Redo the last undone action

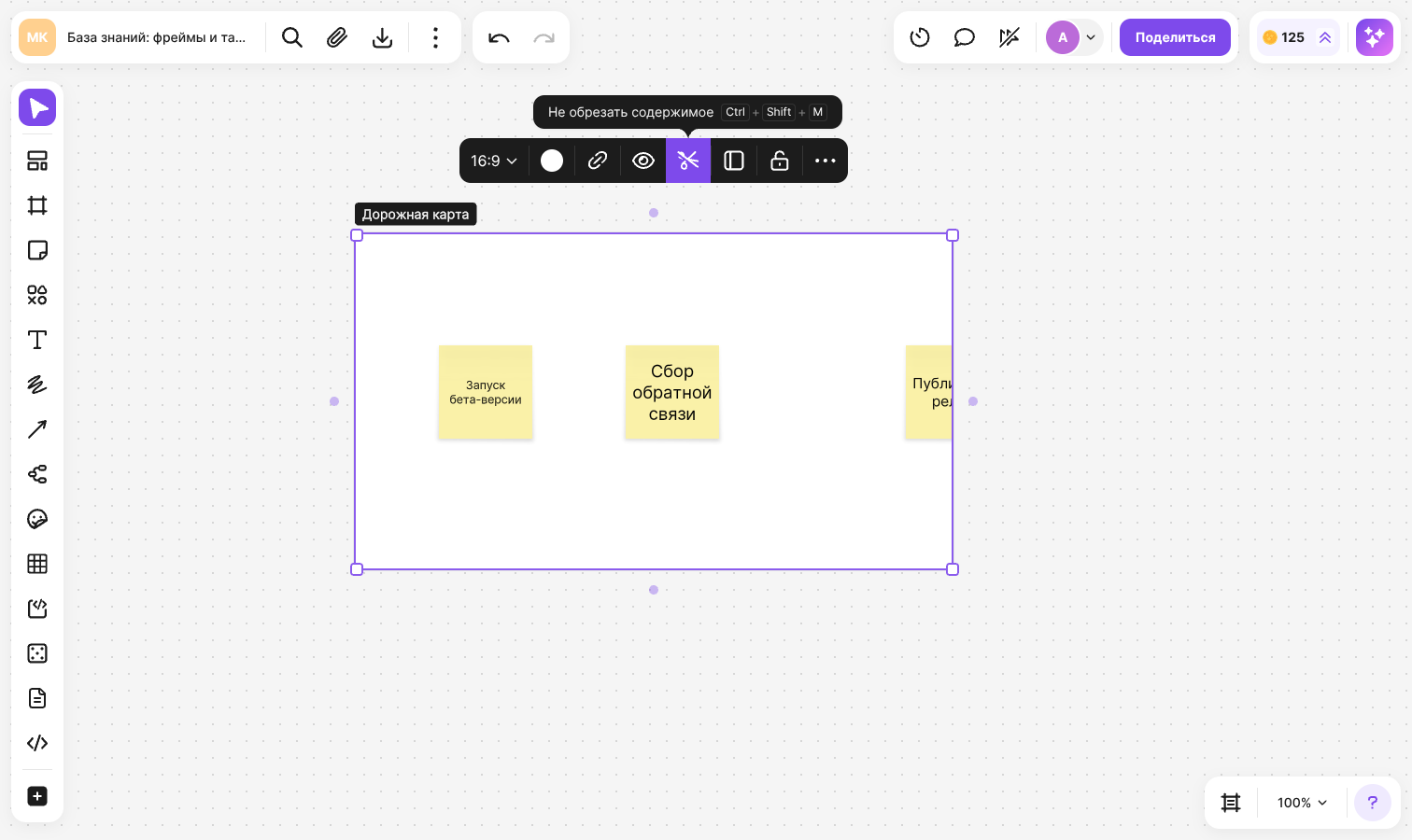pyautogui.click(x=544, y=37)
